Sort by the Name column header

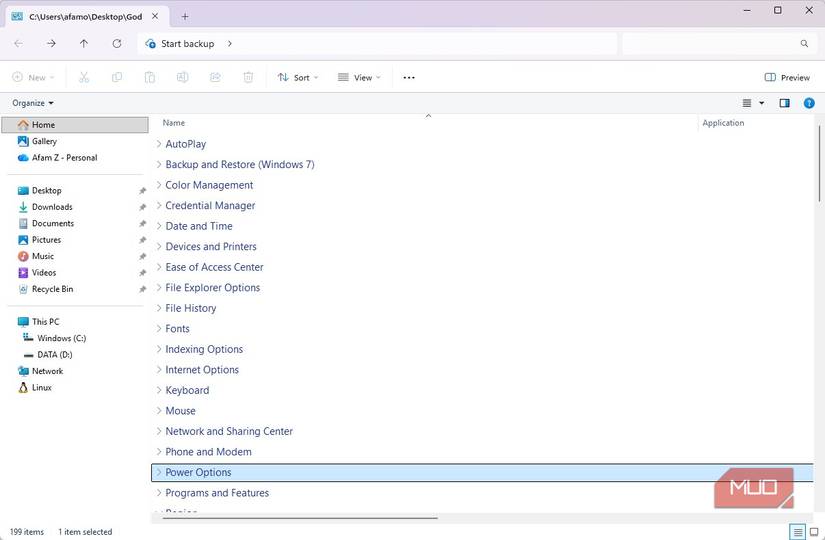tap(174, 123)
